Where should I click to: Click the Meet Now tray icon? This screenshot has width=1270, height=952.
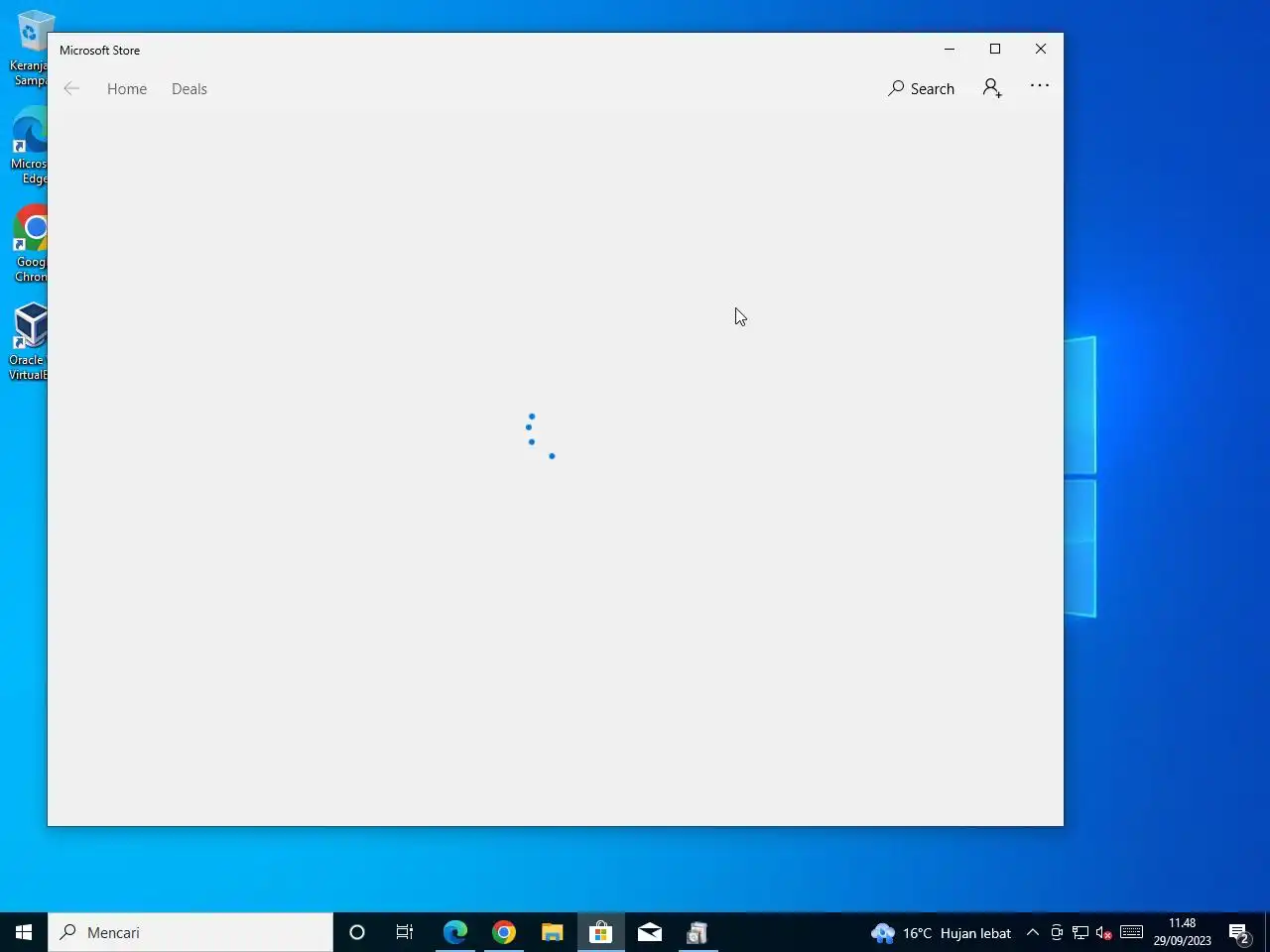[x=1057, y=932]
